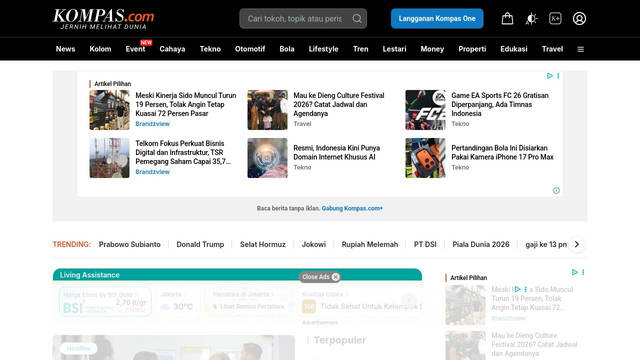Click AI domain article thumbnail
This screenshot has height=360, width=640.
tap(267, 158)
